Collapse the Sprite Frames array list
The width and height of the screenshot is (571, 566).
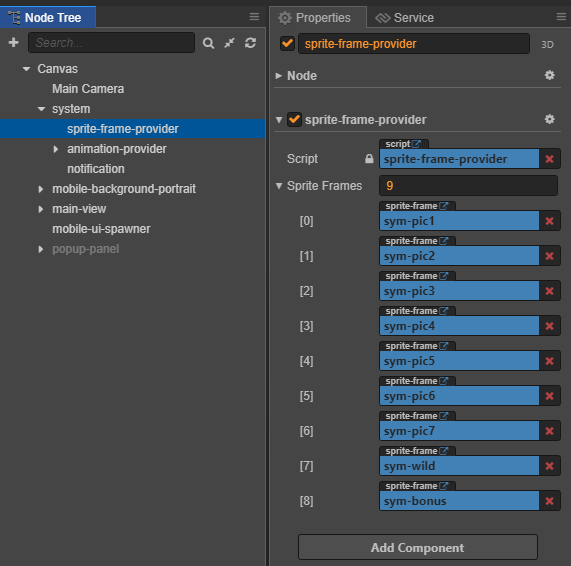point(279,186)
